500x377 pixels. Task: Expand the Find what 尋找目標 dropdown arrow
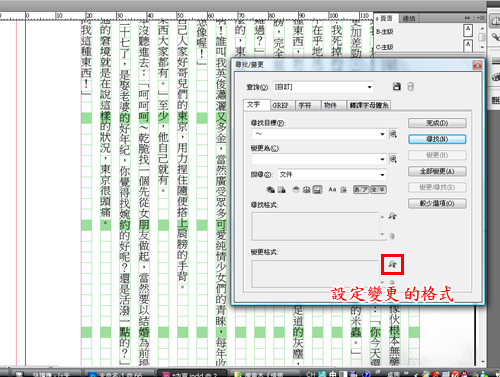point(382,134)
